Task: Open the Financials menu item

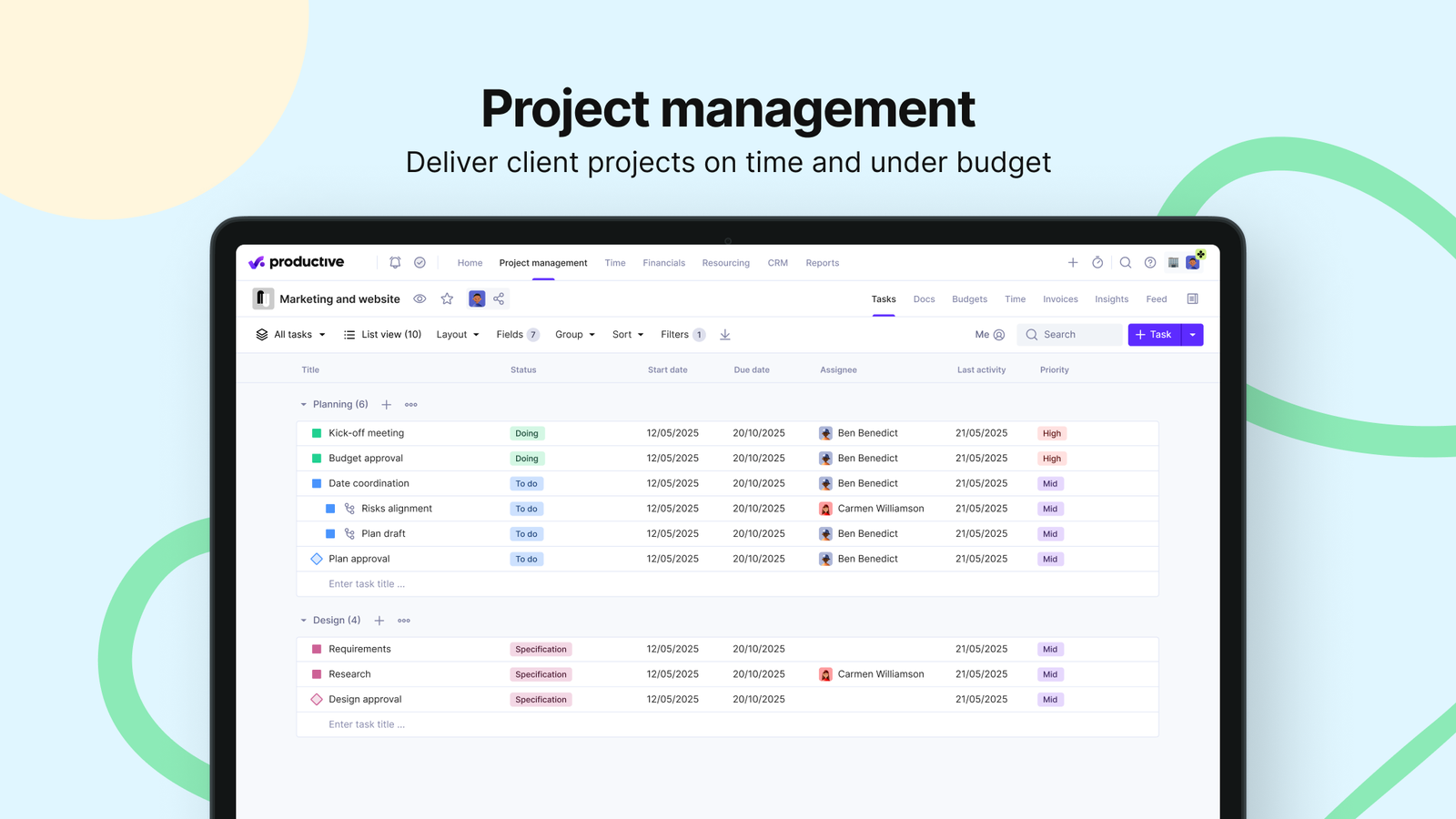Action: click(663, 263)
